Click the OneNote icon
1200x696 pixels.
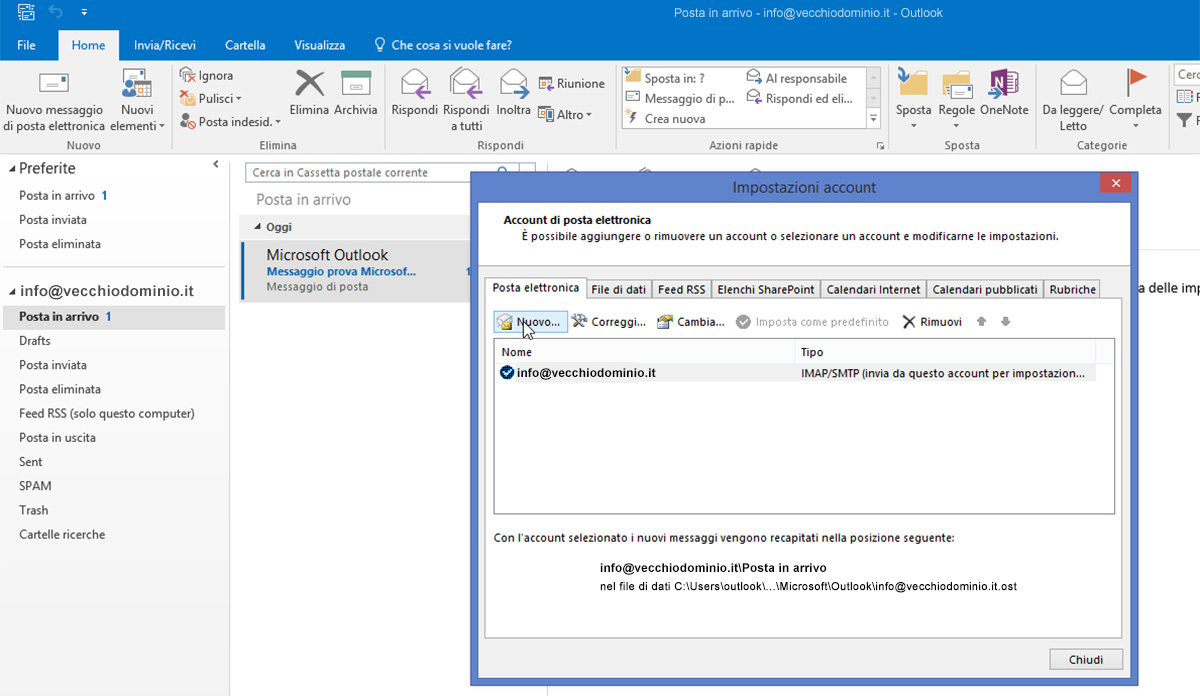1004,83
